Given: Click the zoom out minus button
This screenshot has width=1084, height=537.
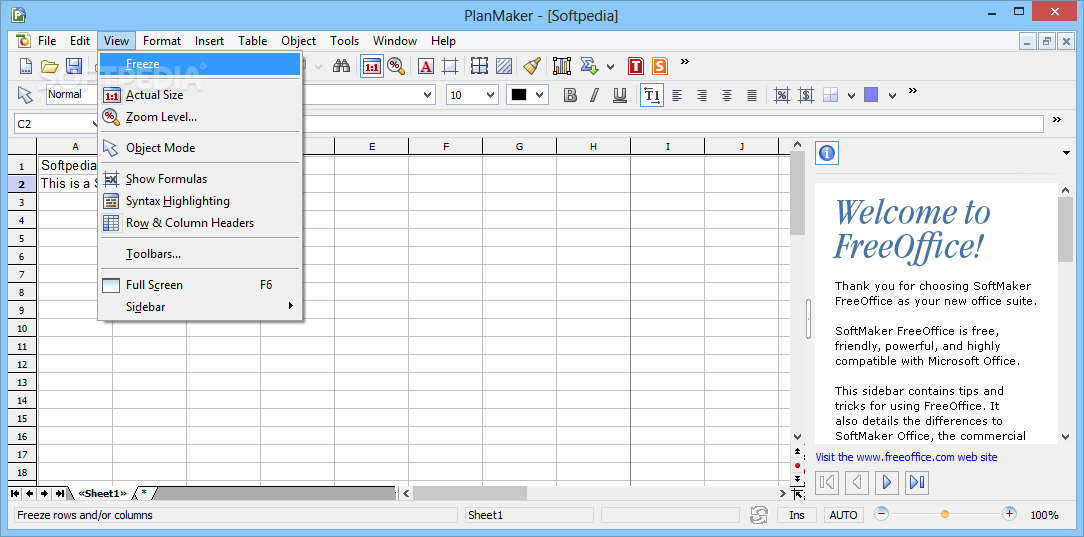Looking at the screenshot, I should (x=881, y=514).
